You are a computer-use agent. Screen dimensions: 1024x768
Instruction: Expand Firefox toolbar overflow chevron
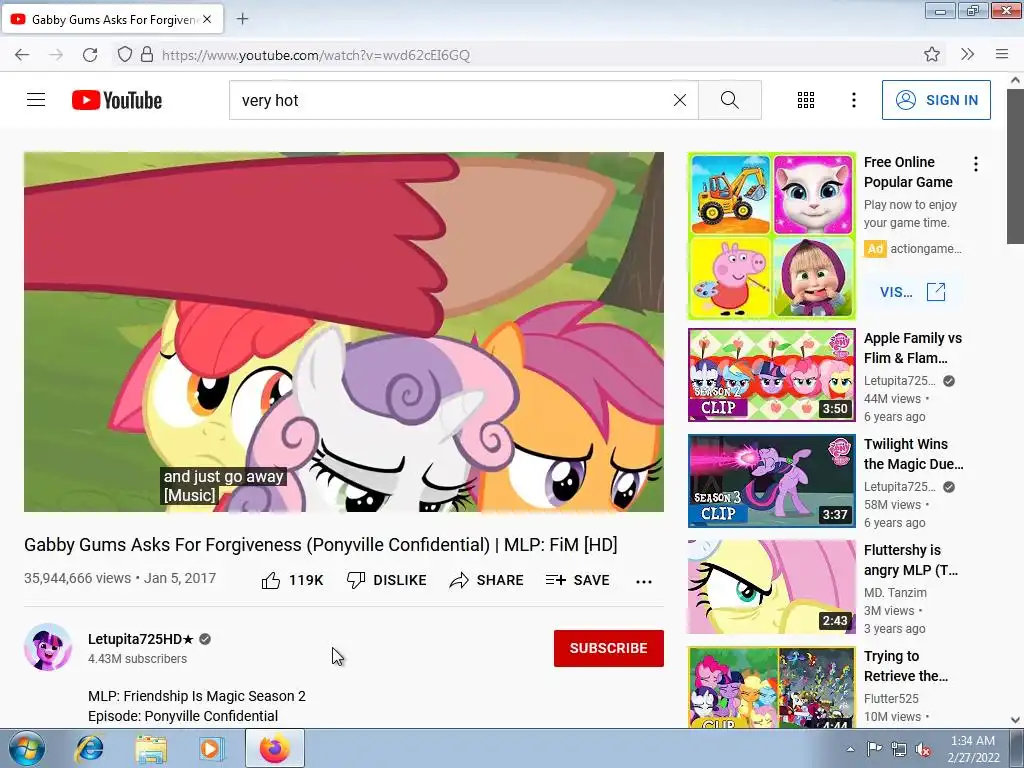tap(967, 54)
